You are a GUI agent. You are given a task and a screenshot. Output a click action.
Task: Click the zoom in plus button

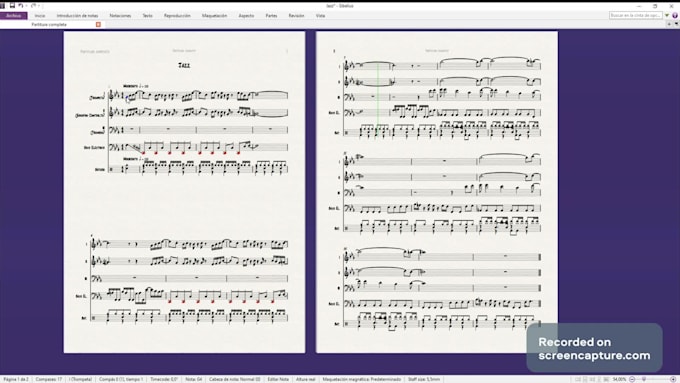[673, 379]
